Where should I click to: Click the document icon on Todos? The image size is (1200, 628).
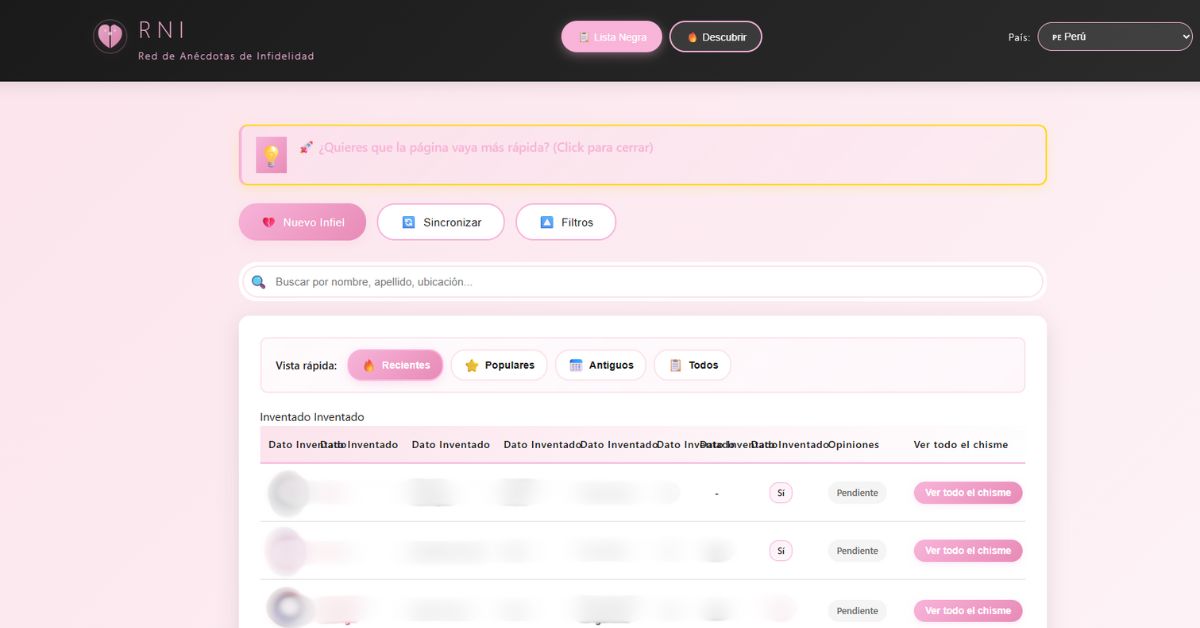[x=676, y=364]
